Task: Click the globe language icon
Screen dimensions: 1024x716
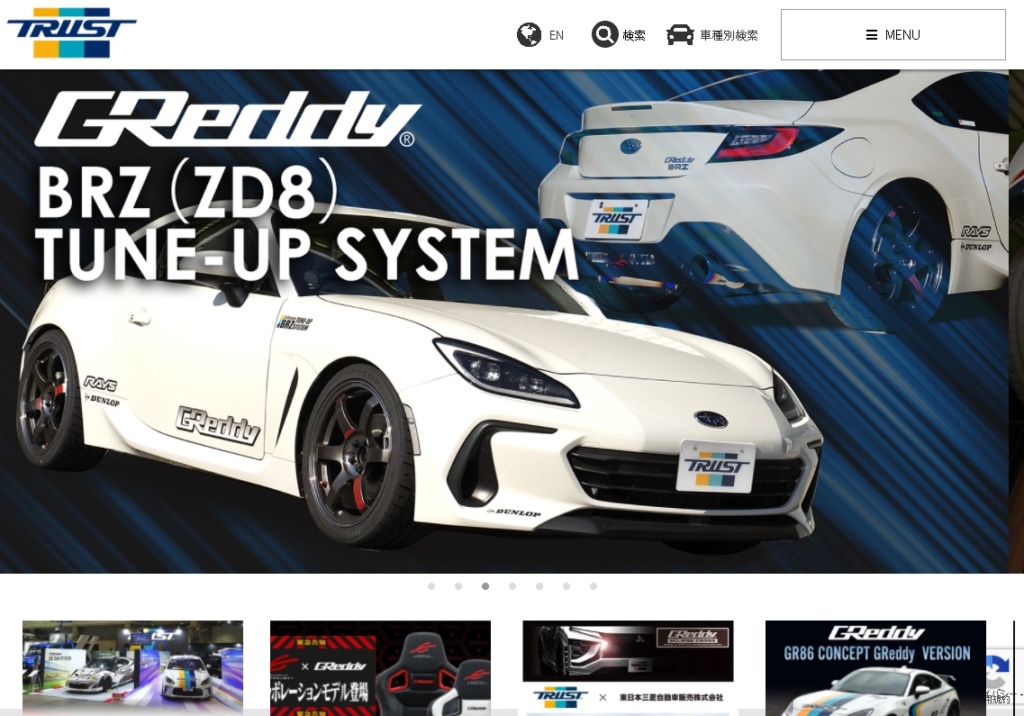Action: click(x=528, y=35)
